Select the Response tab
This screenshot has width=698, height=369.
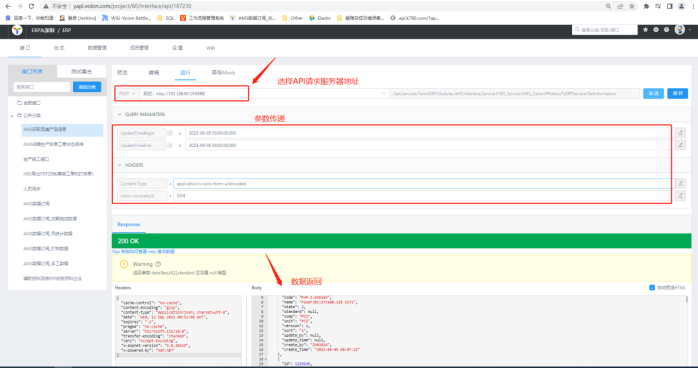tap(129, 224)
